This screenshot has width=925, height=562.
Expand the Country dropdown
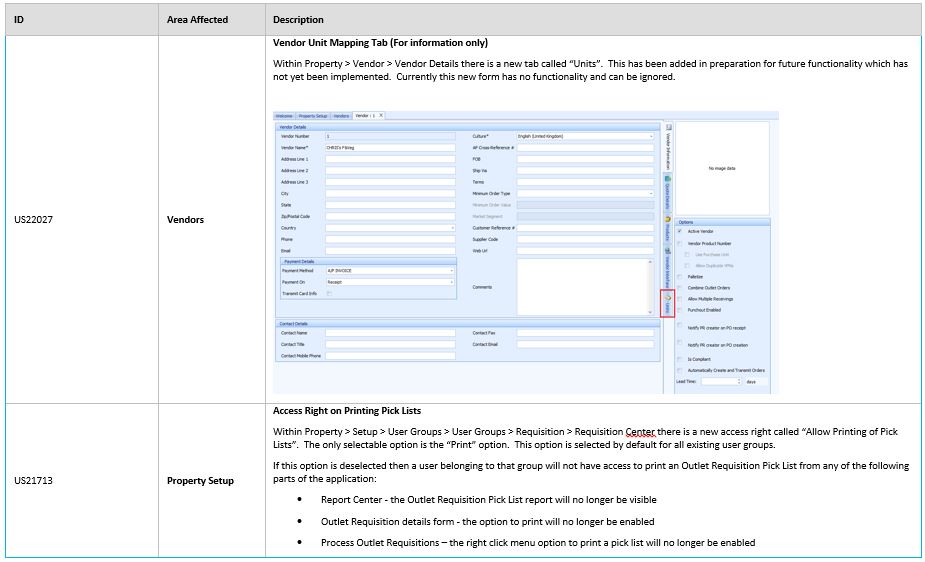click(x=451, y=228)
